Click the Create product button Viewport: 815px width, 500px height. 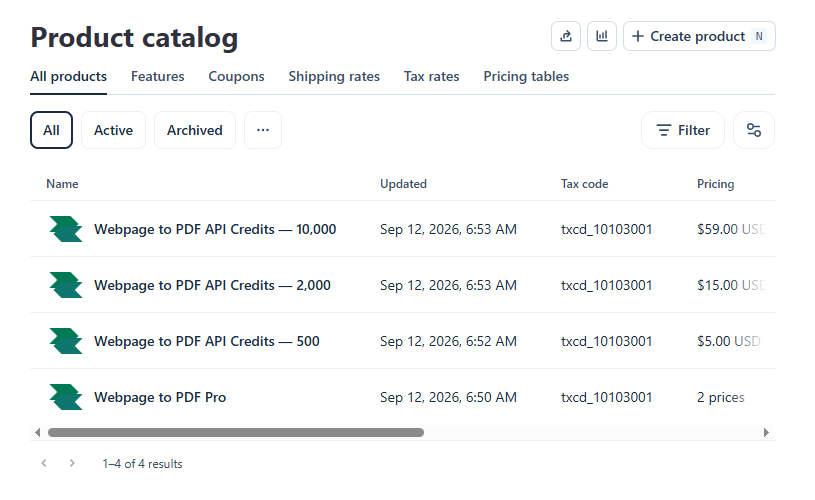699,36
